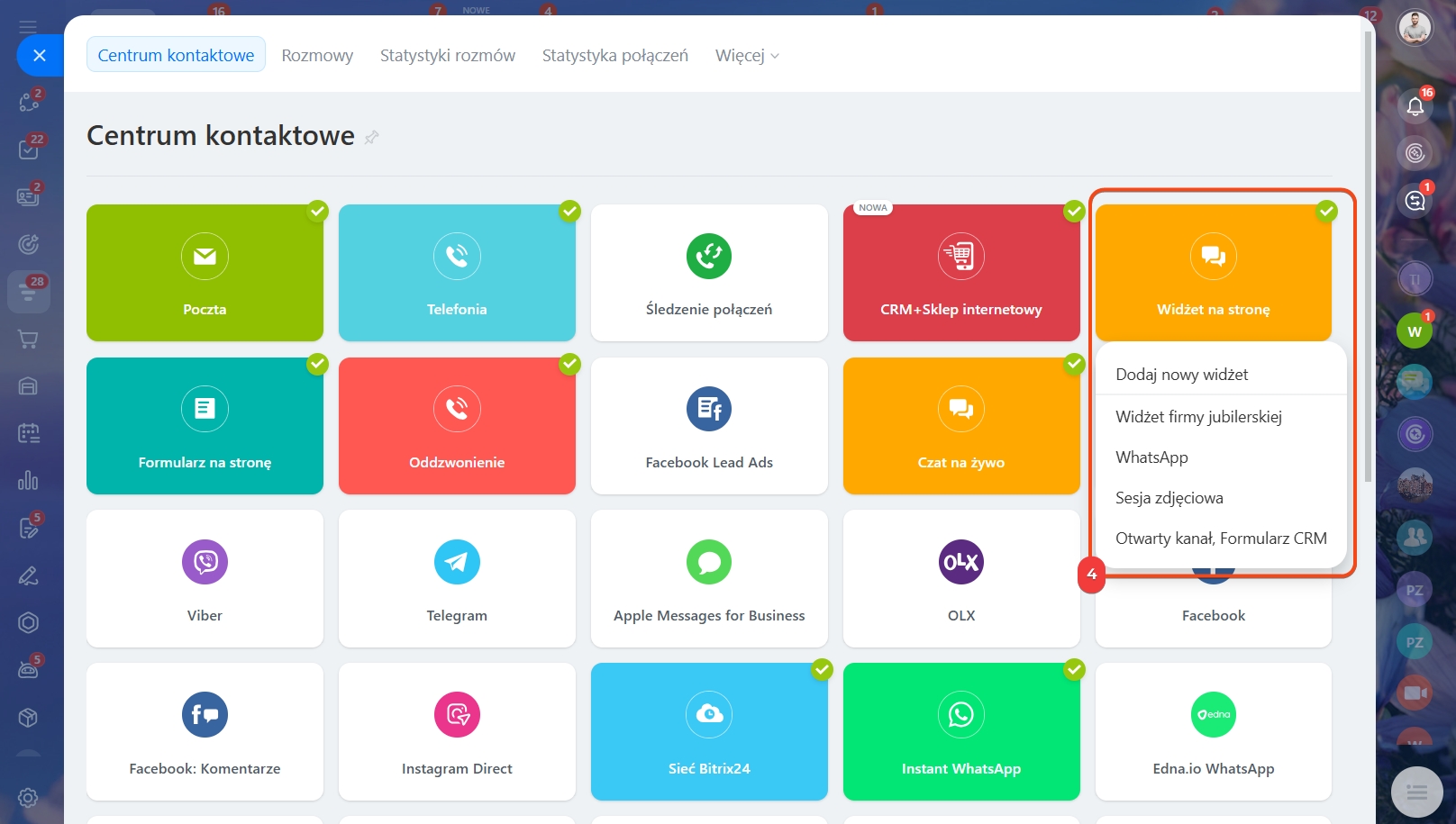Open the Oddzwonienie callback tile
The height and width of the screenshot is (824, 1456).
(x=457, y=426)
